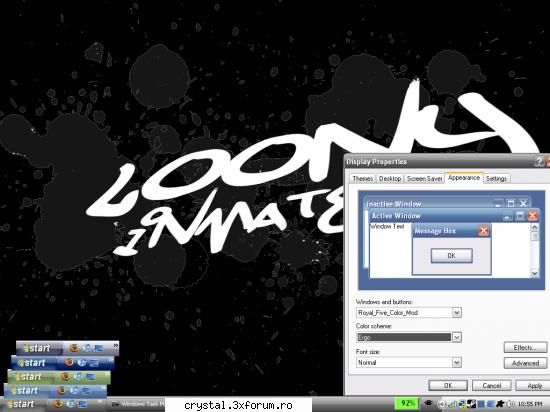Open the volume speaker tray icon
The width and height of the screenshot is (550, 412).
tap(510, 404)
